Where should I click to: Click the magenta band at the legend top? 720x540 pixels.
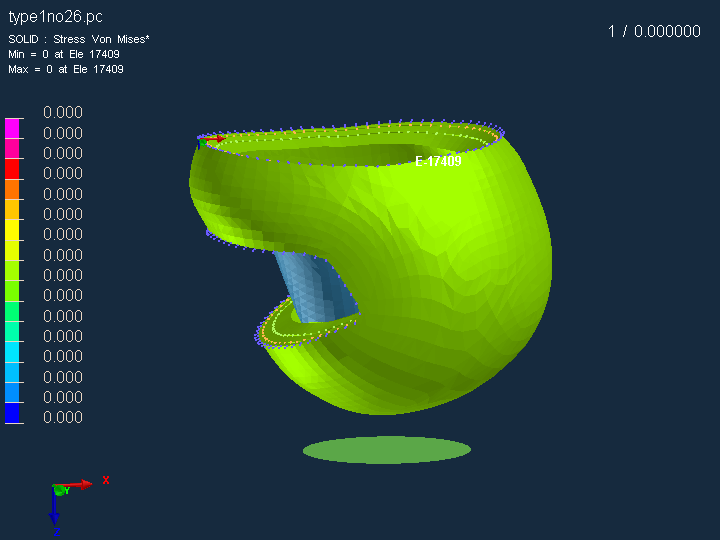12,128
